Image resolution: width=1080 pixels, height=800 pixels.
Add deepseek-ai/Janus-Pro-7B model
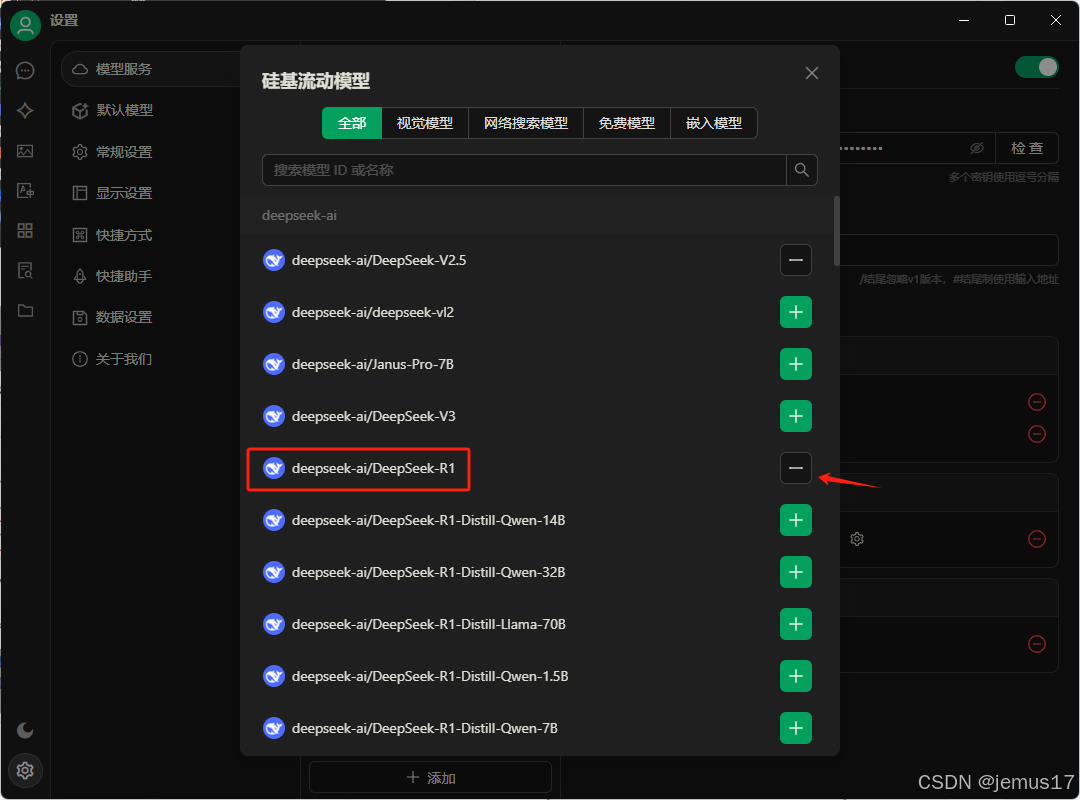pos(796,364)
